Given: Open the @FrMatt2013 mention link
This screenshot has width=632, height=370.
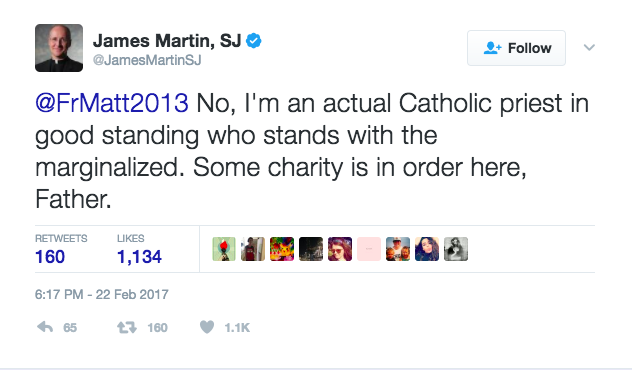Looking at the screenshot, I should point(112,103).
